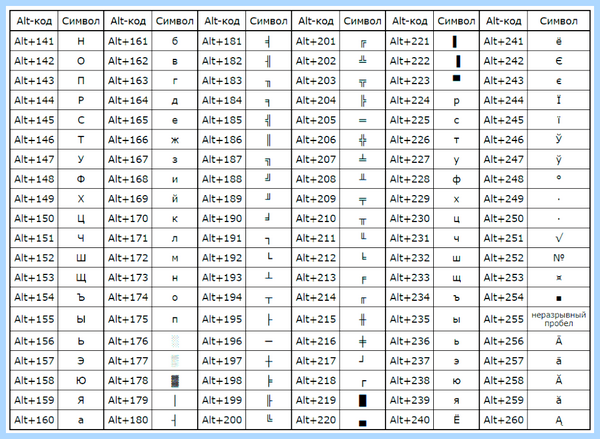Image resolution: width=600 pixels, height=439 pixels.
Task: Select the "э" symbol beside Alt+237
Action: (456, 361)
